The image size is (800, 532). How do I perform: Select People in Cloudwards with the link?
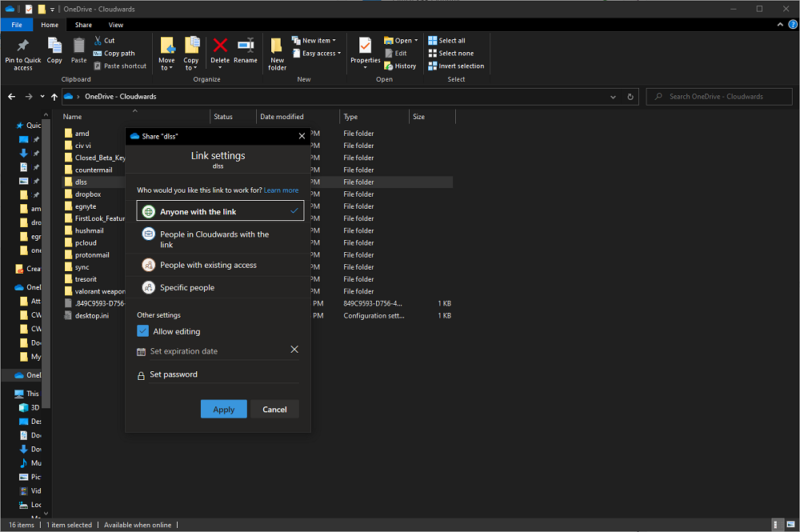coord(220,239)
